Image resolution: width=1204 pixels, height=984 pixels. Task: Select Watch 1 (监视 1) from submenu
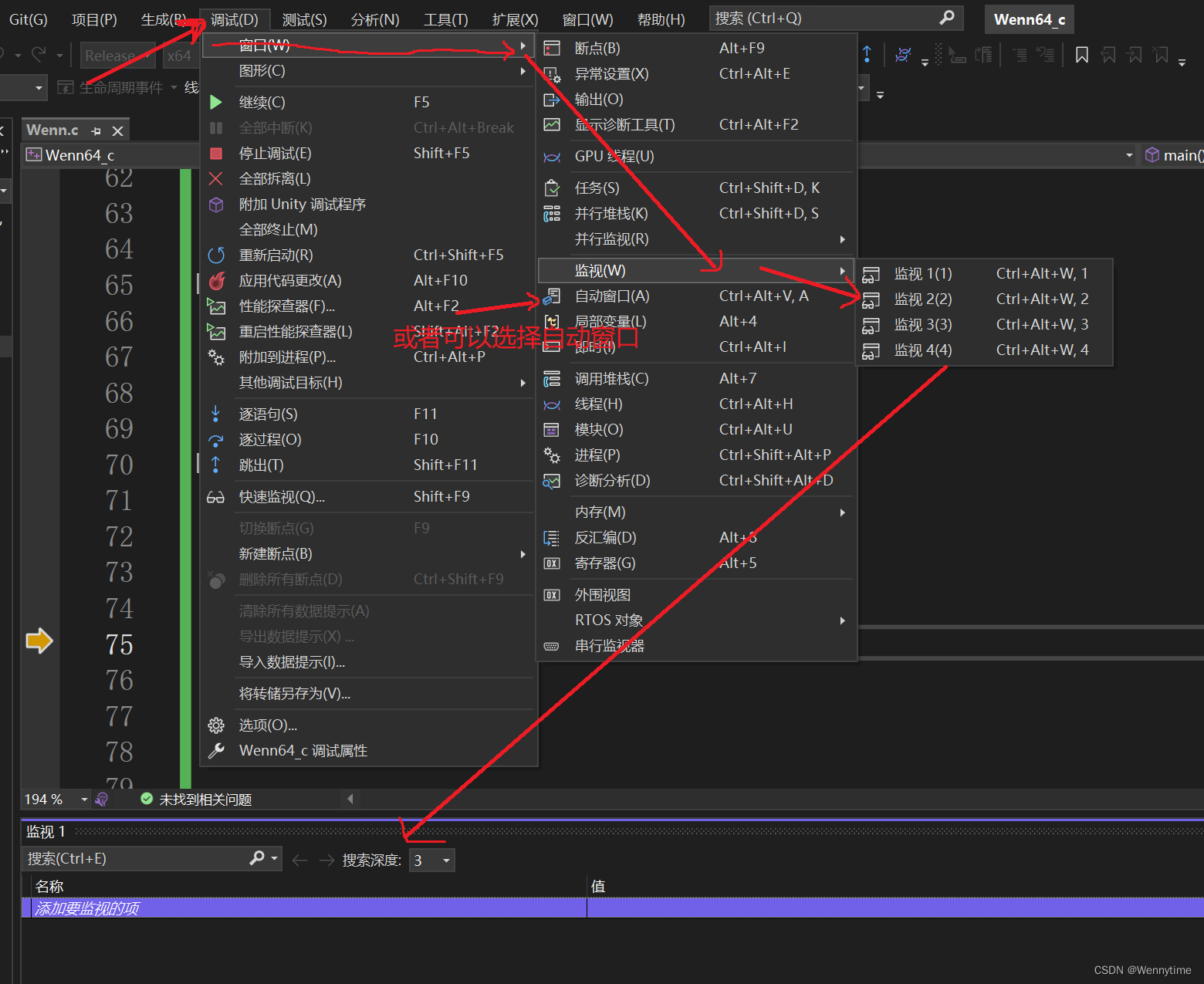point(984,274)
